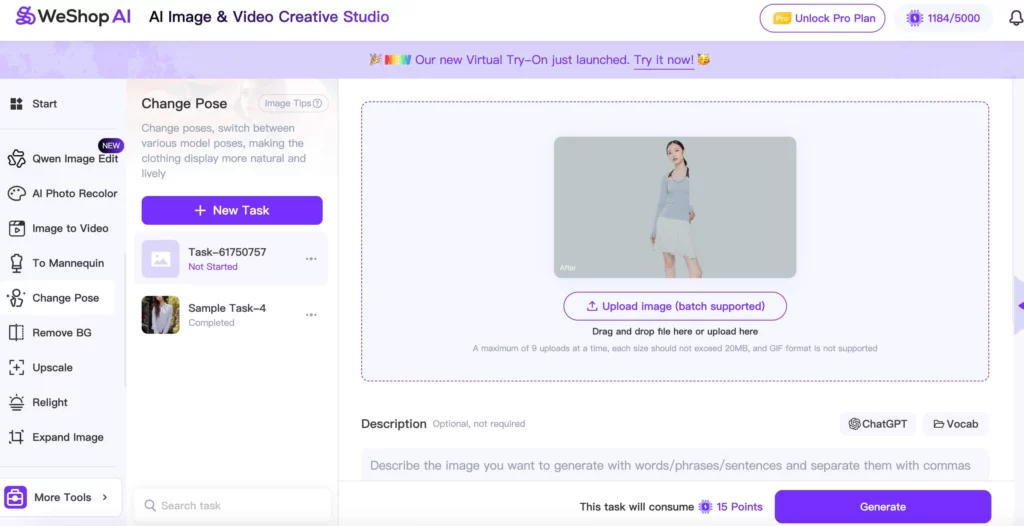Screen dimensions: 1024x526
Task: Click the notification bell icon
Action: (1015, 18)
